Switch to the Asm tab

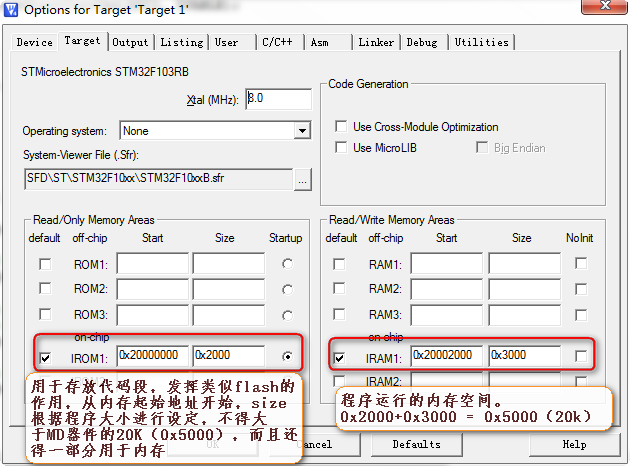click(x=328, y=42)
